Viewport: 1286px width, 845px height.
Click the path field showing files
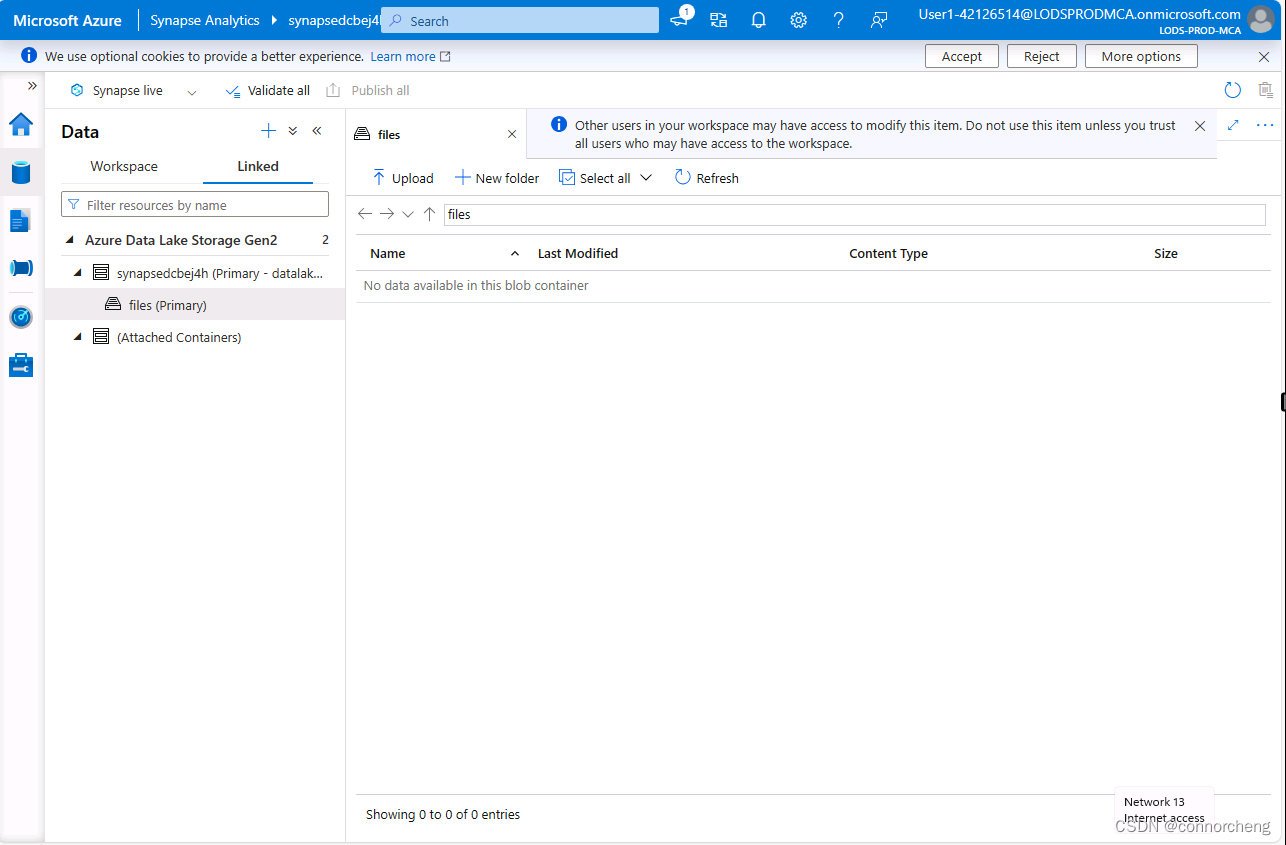pos(855,214)
